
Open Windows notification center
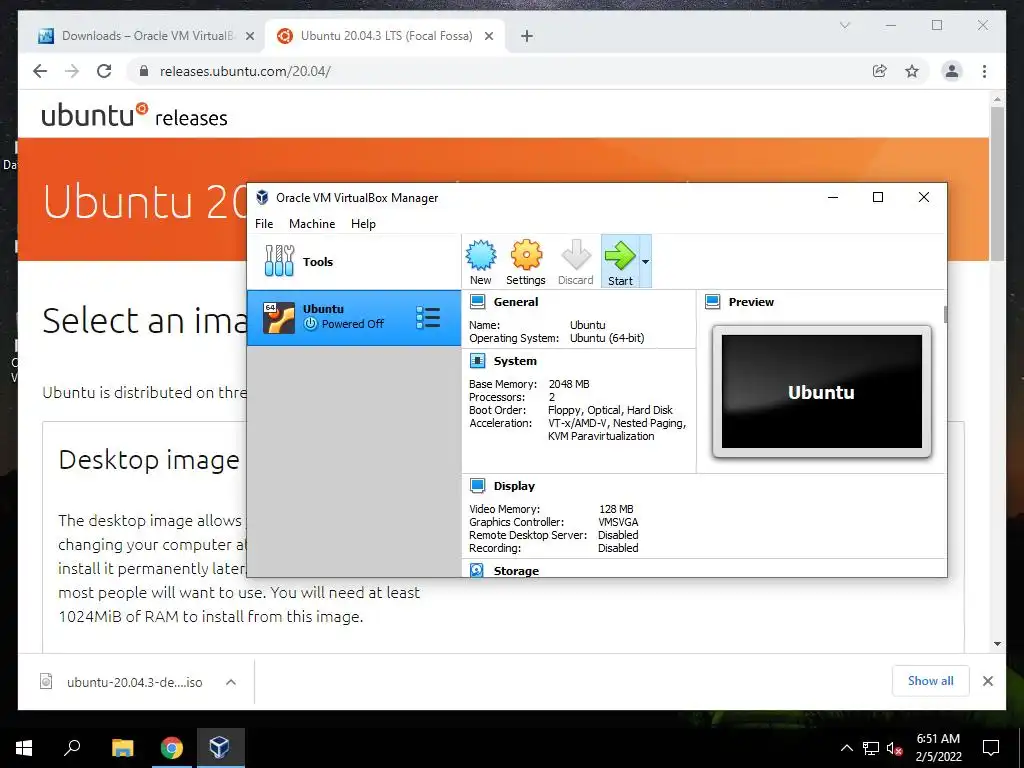point(991,748)
